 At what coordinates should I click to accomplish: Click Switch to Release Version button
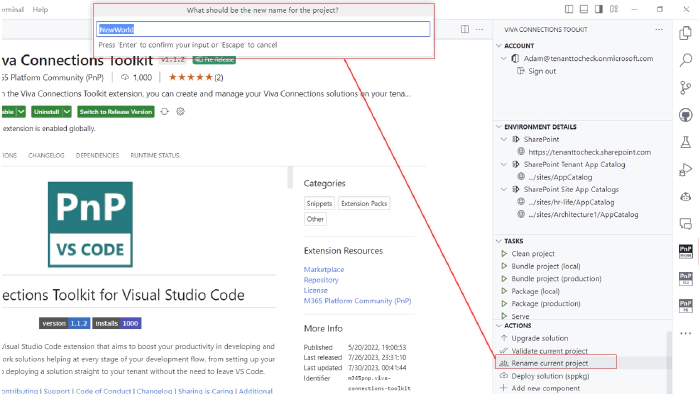(x=116, y=112)
